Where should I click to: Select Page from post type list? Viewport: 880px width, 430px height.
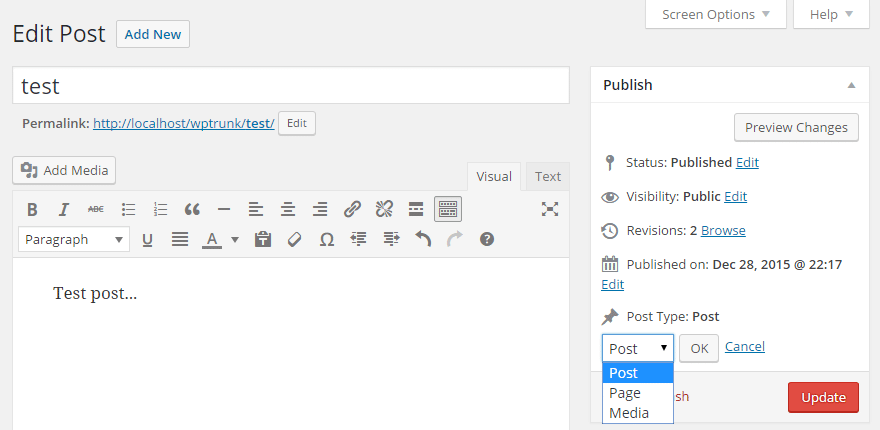coord(626,393)
